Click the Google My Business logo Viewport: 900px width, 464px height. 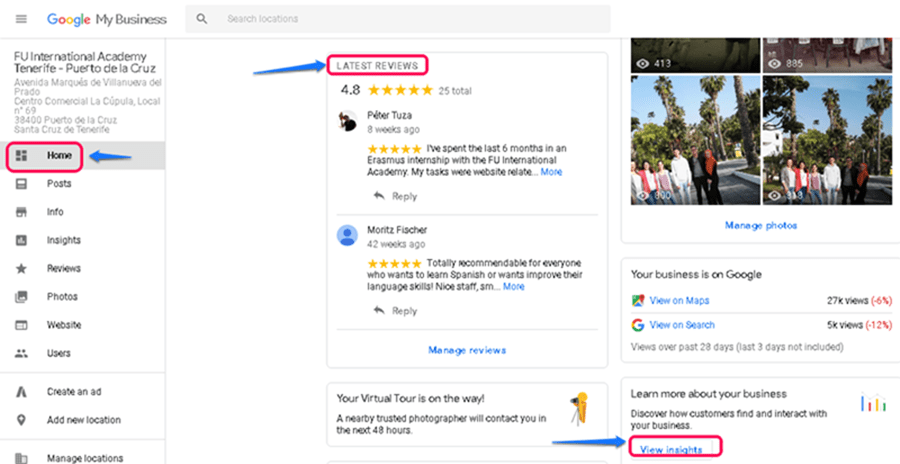(x=107, y=20)
